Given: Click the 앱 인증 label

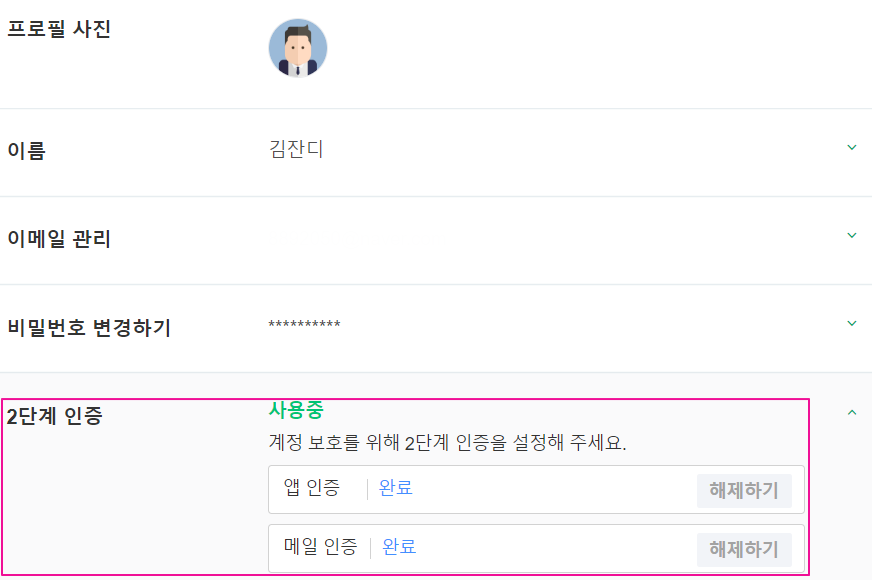Looking at the screenshot, I should [312, 488].
